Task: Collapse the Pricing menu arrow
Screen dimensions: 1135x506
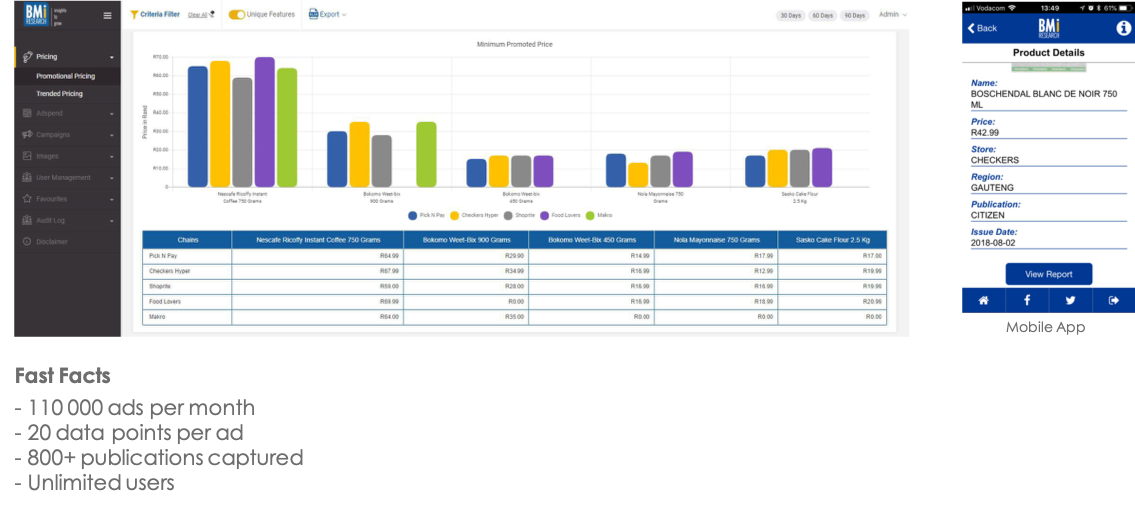Action: click(x=111, y=57)
